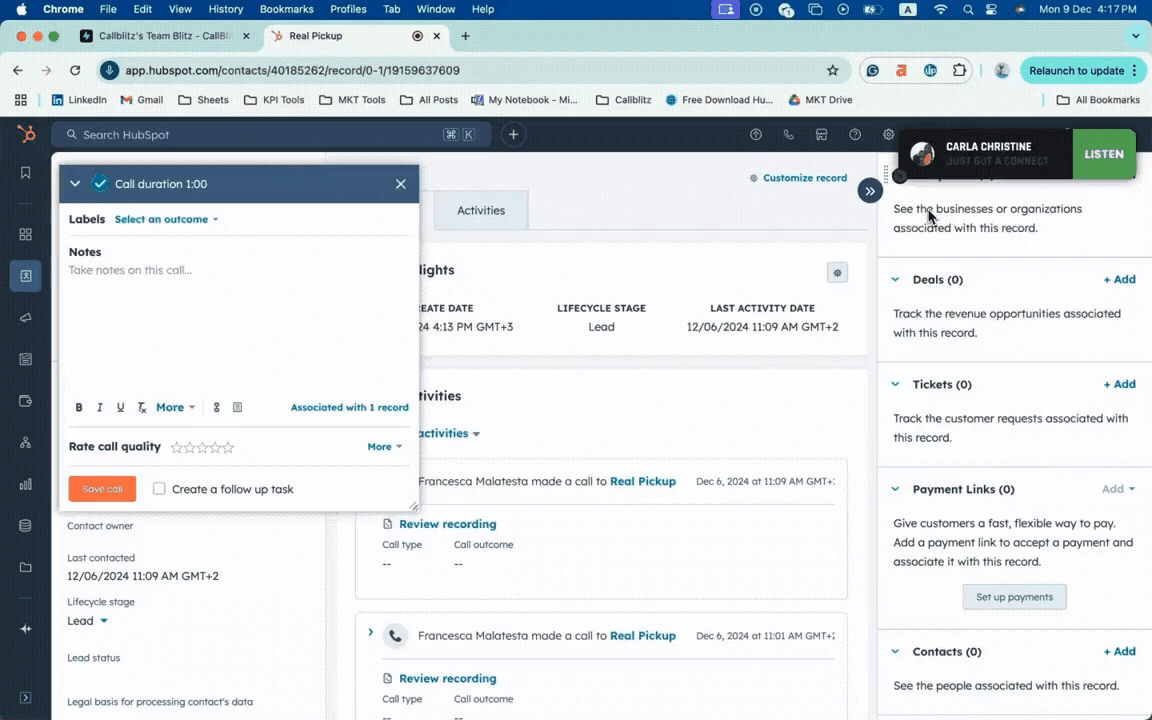Open the Content sidebar icon
This screenshot has height=720, width=1152.
26,359
